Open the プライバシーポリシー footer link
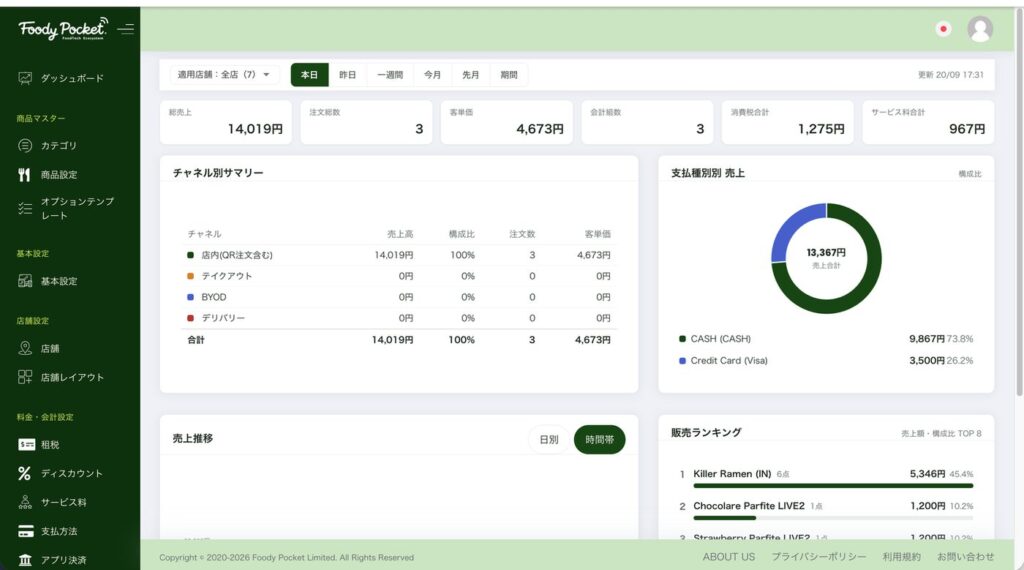Viewport: 1024px width, 570px height. click(819, 557)
